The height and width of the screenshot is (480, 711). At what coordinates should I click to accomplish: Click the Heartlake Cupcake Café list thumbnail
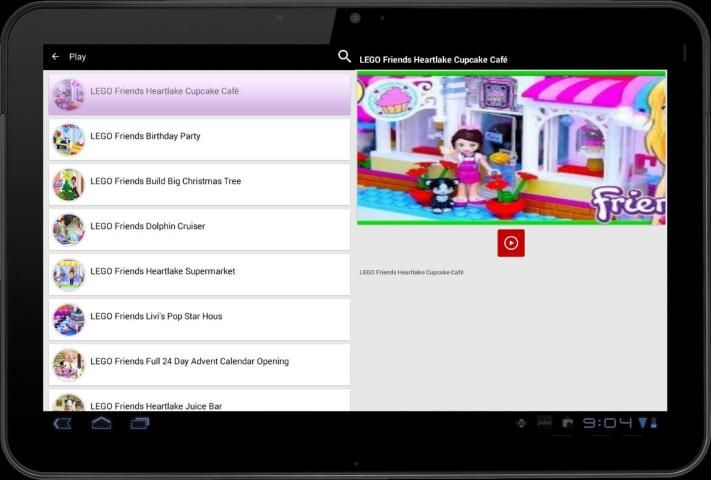pos(68,94)
